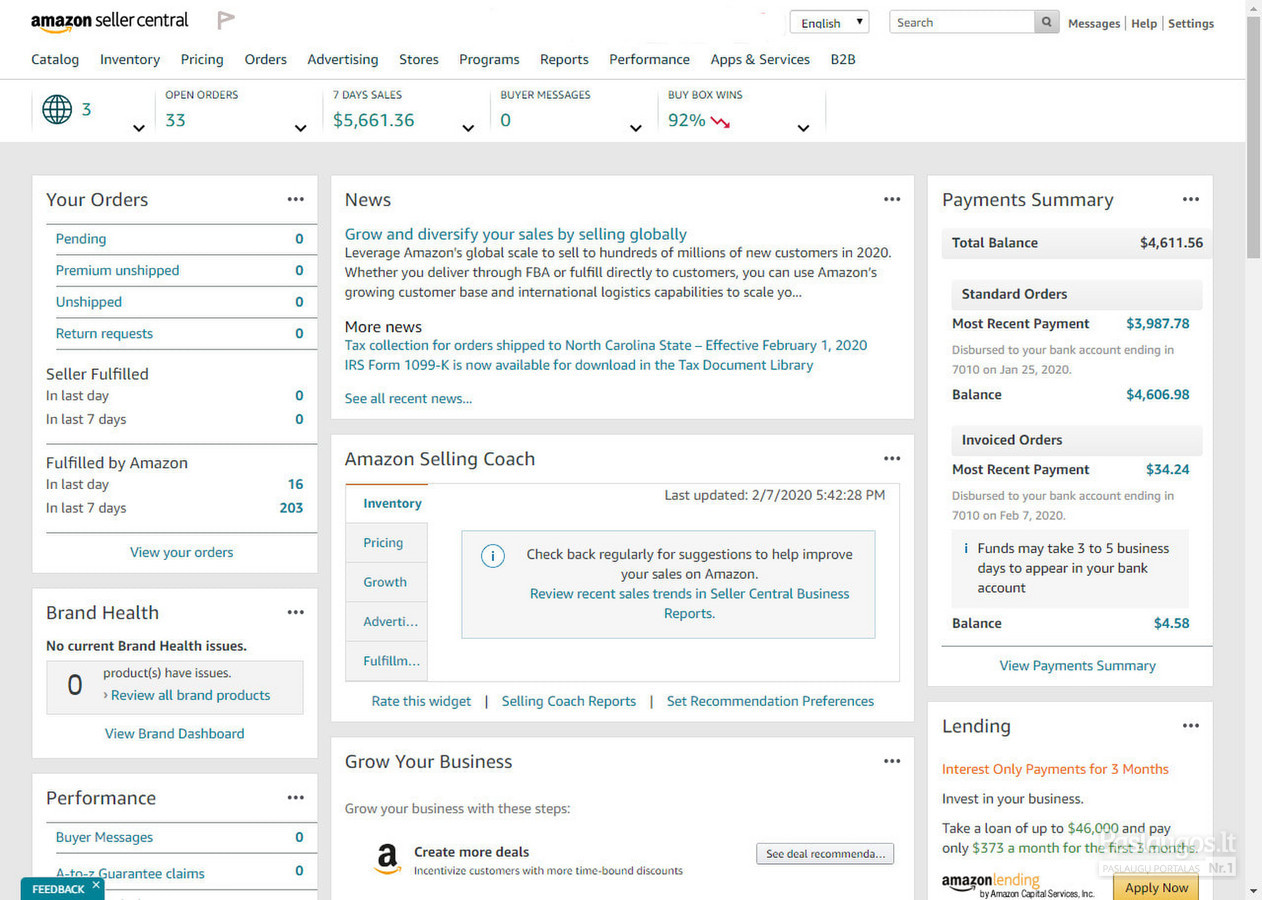The width and height of the screenshot is (1262, 900).
Task: Open the Pending orders link
Action: pos(81,239)
